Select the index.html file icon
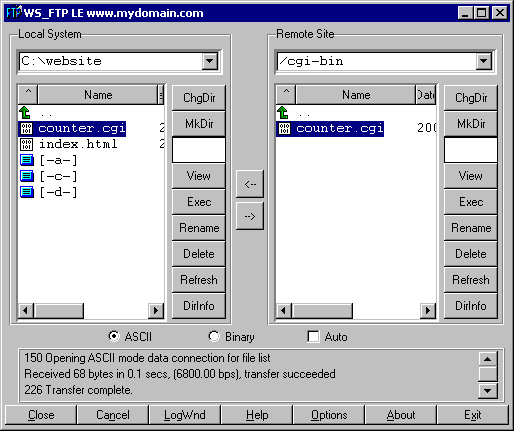The image size is (514, 431). coord(26,144)
